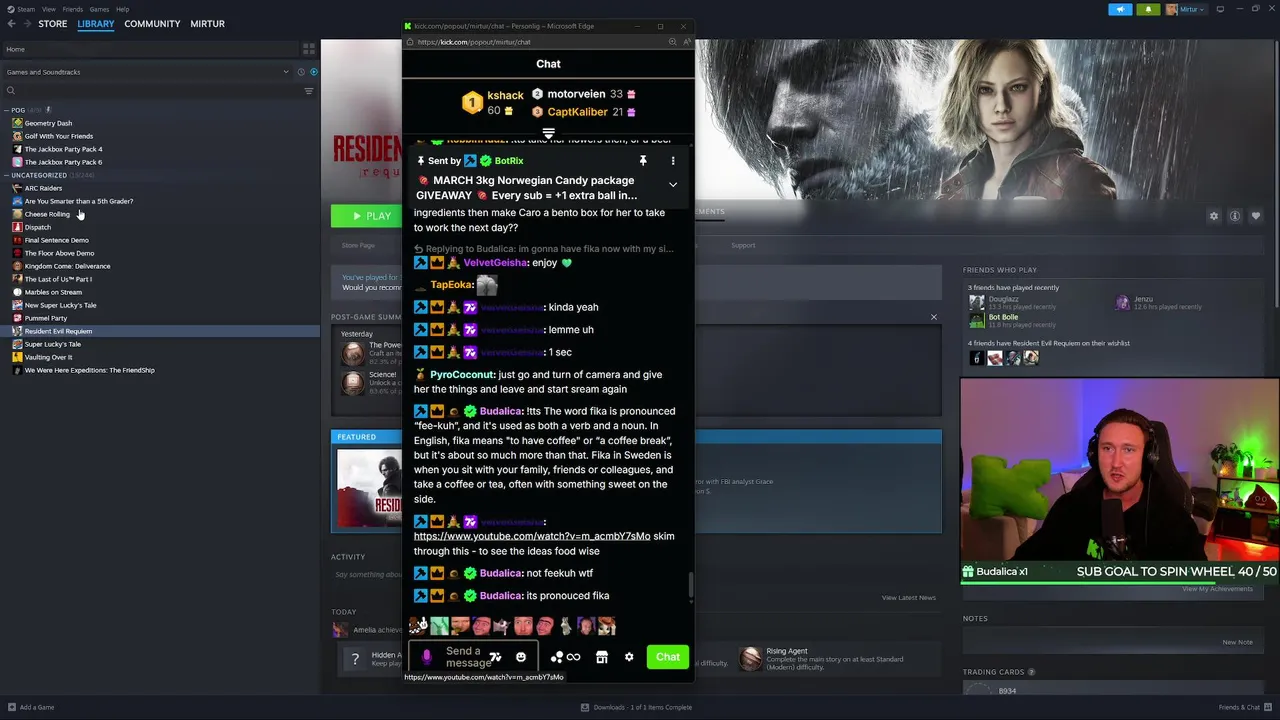Click the chat scrollbar thumb
This screenshot has width=1280, height=720.
pos(690,587)
